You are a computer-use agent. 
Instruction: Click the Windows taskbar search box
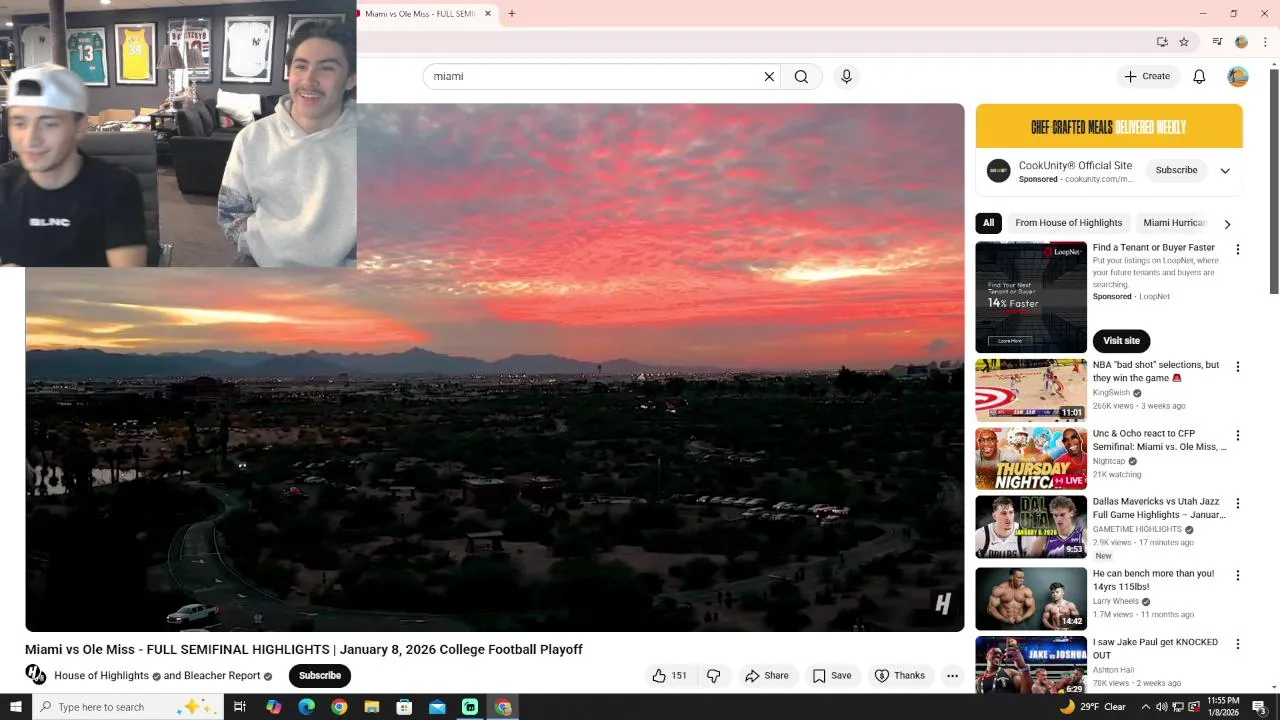coord(127,707)
